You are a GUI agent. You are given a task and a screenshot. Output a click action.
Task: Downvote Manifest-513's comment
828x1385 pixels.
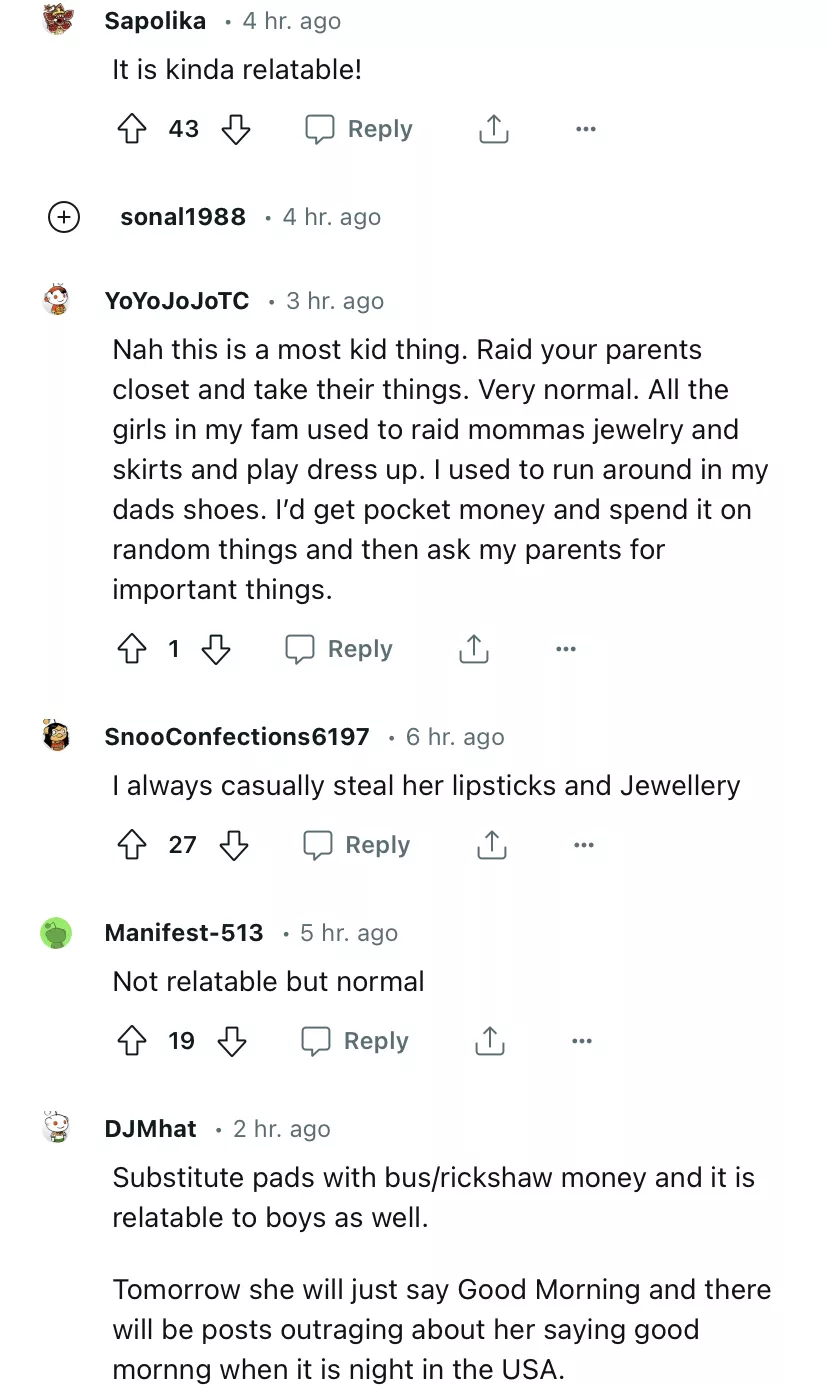[x=232, y=1041]
